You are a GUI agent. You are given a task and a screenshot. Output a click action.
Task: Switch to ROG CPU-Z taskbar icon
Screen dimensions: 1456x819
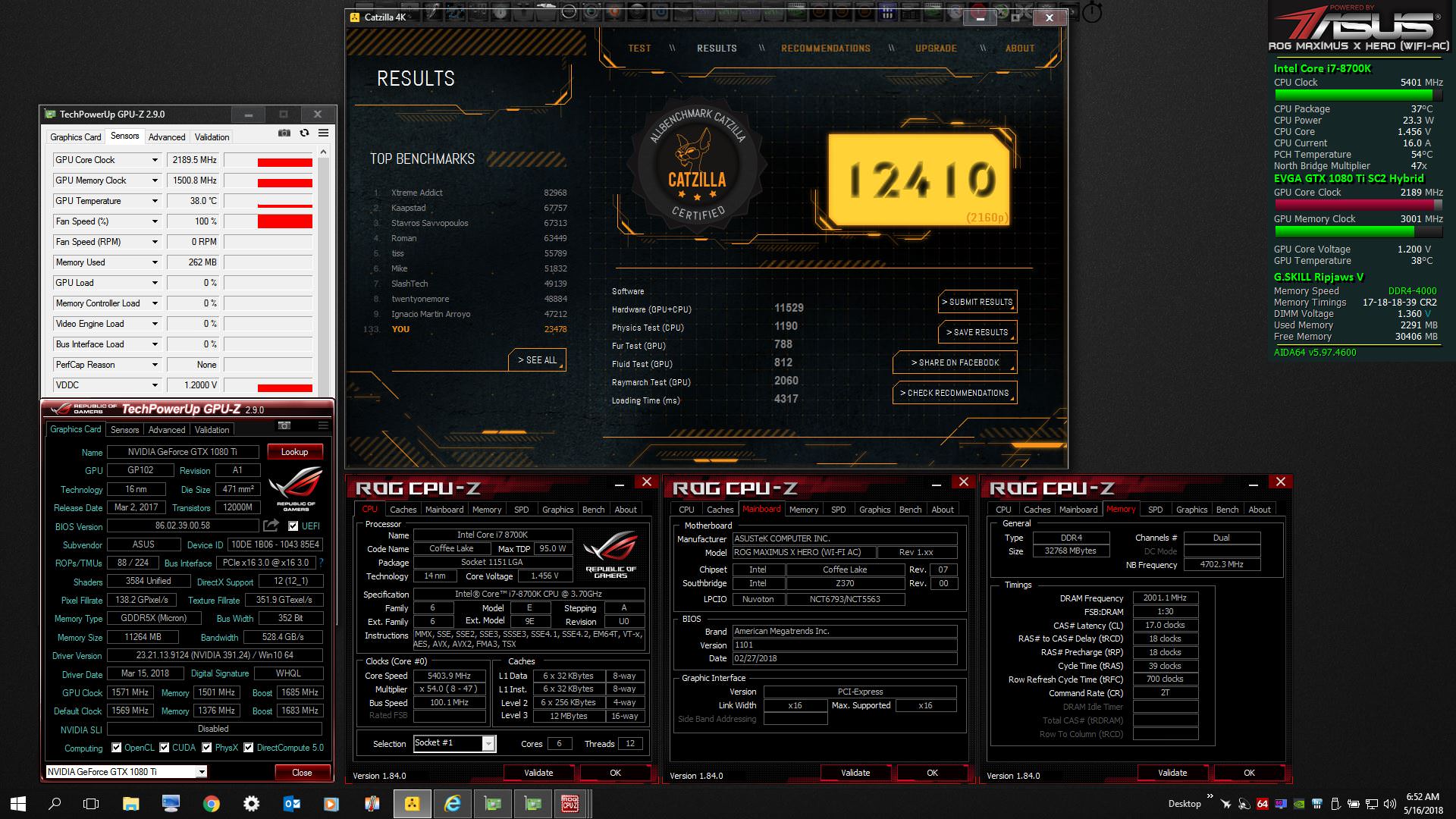click(570, 804)
